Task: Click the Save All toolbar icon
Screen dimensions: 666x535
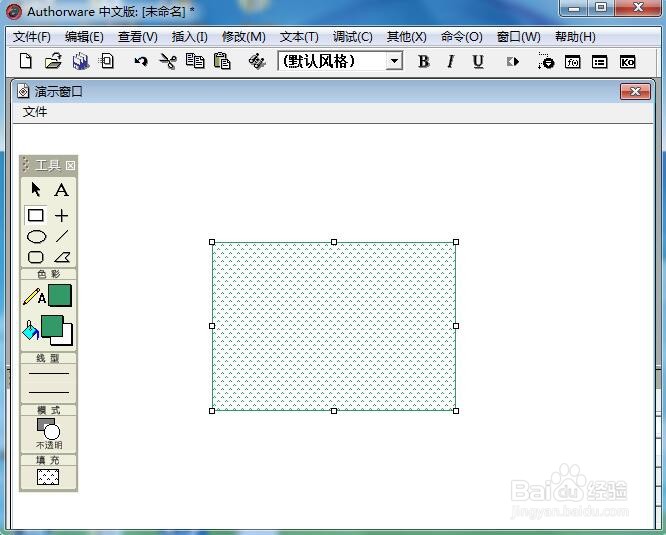Action: click(x=81, y=61)
